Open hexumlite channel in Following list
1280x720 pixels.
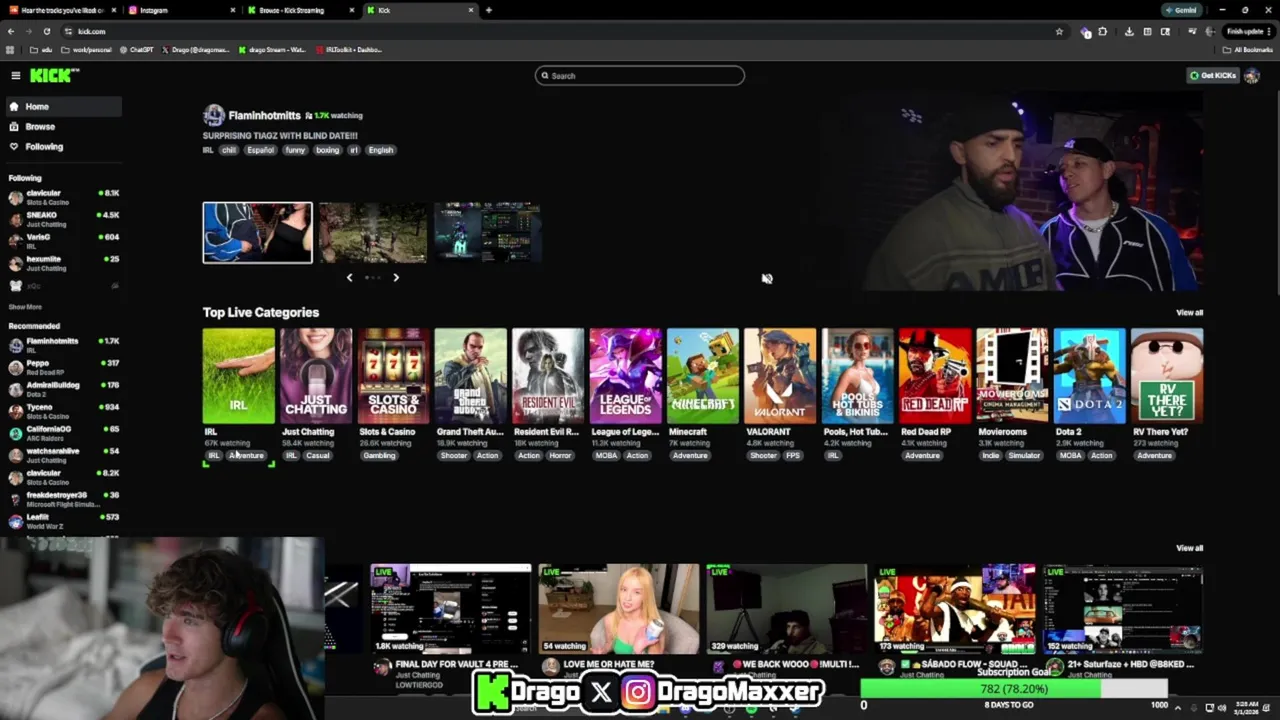[x=64, y=263]
